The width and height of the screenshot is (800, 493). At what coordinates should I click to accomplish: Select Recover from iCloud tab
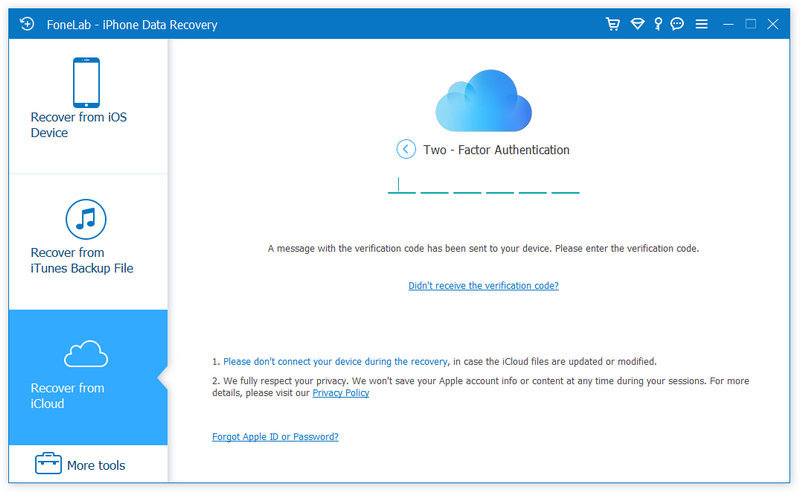coord(88,377)
